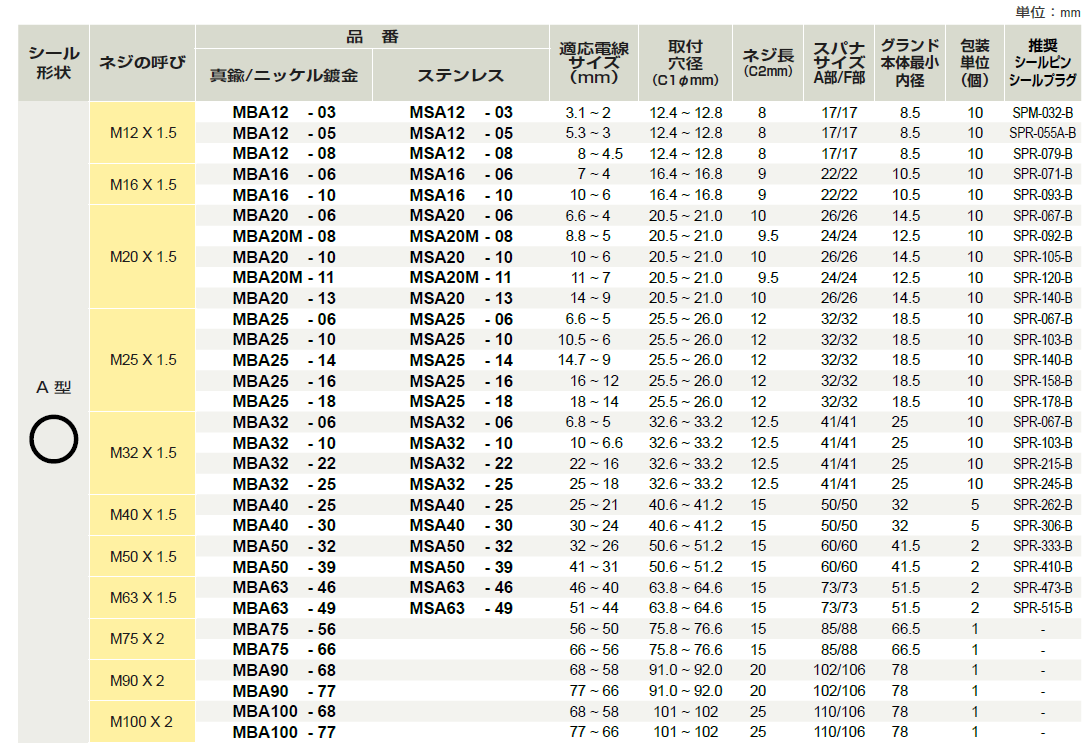This screenshot has height=752, width=1084.
Task: Select the スパナサイズ column header
Action: point(838,62)
